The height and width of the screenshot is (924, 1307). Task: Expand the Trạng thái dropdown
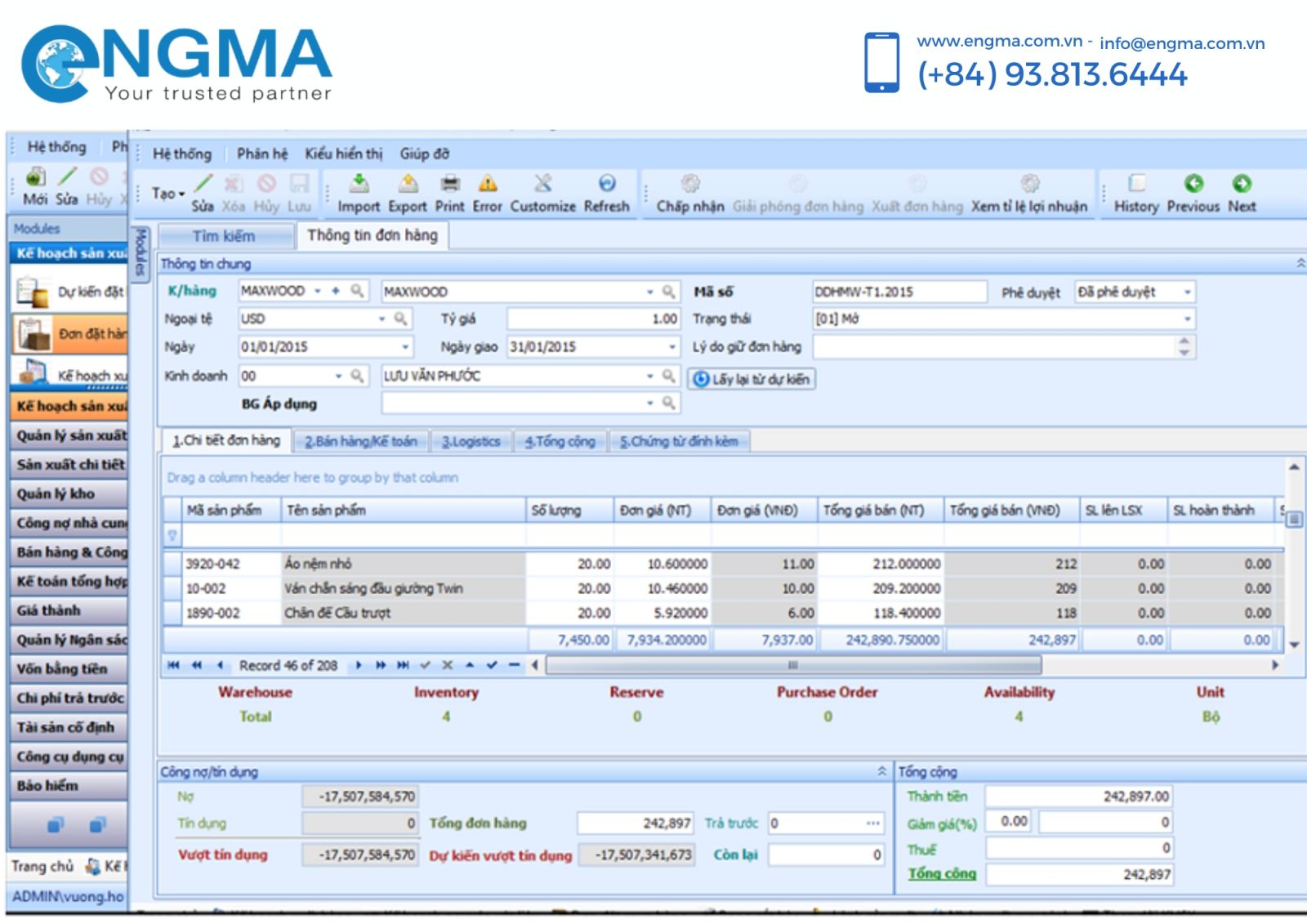point(1187,319)
